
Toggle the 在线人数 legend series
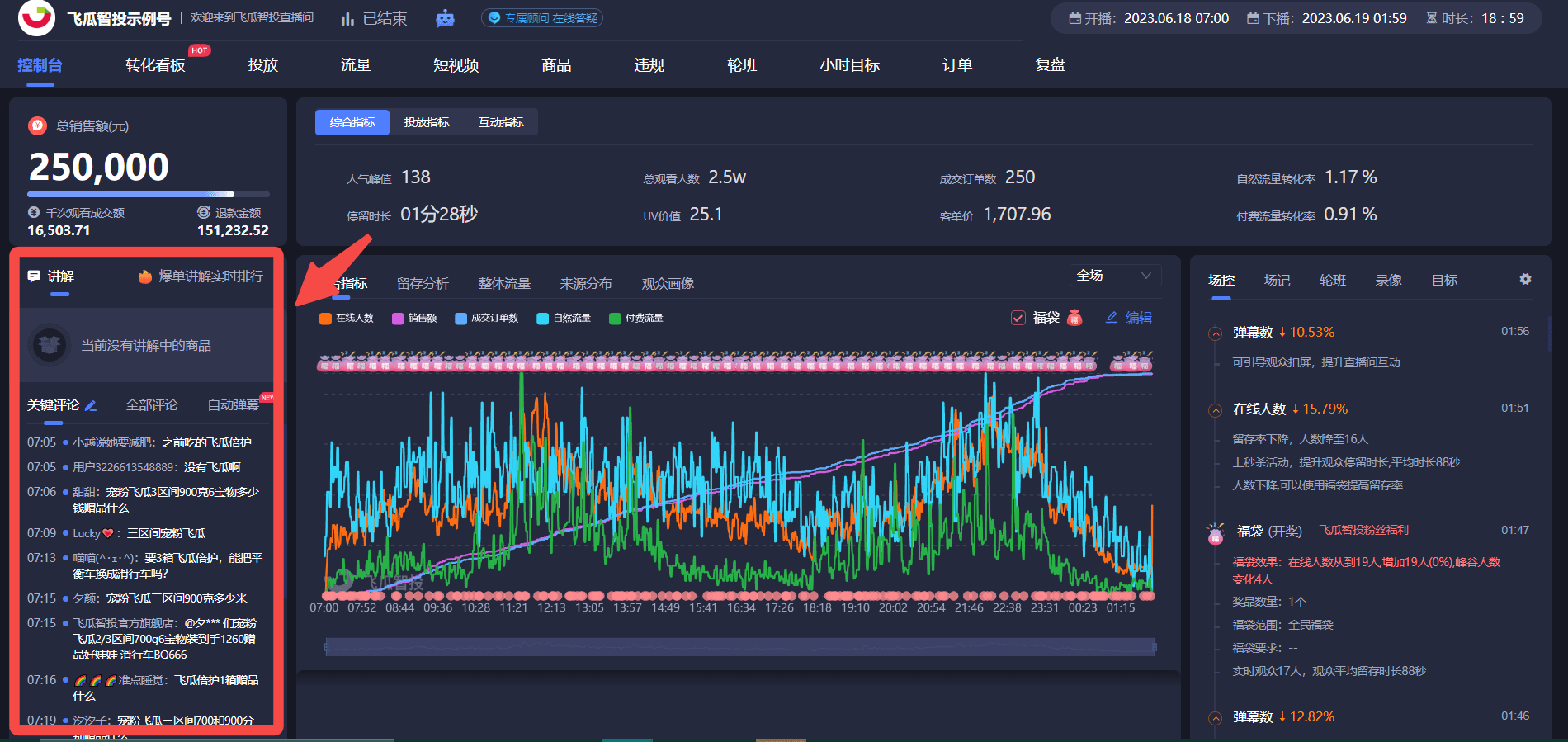347,318
